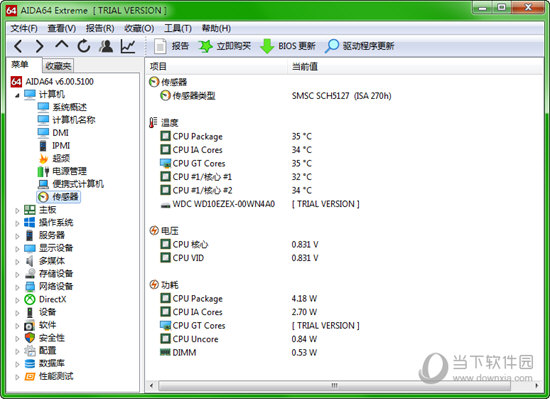The image size is (550, 399).
Task: Expand the 服务器 tree node arrow
Action: [x=17, y=236]
